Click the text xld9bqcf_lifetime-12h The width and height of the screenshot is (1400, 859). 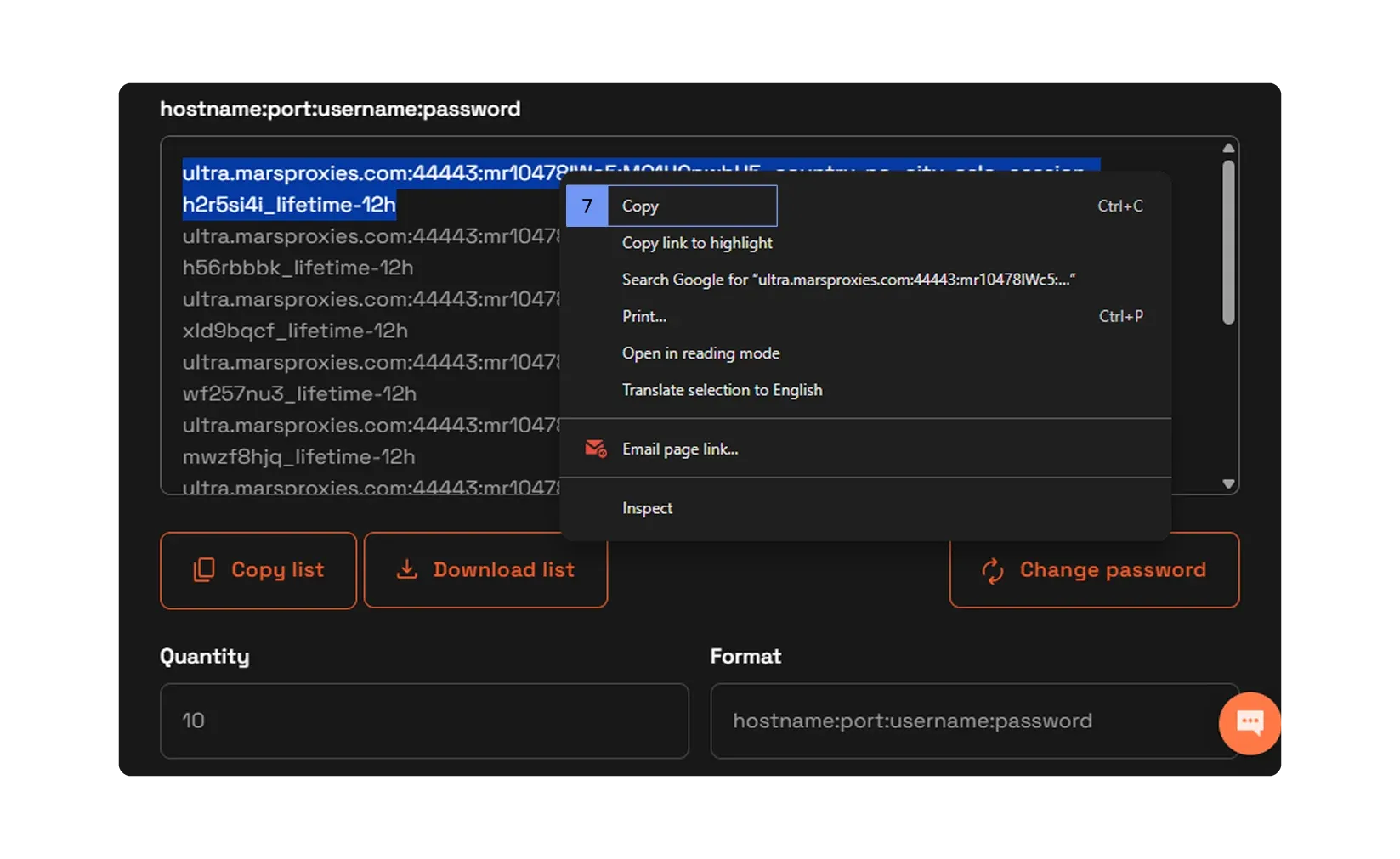[x=295, y=331]
